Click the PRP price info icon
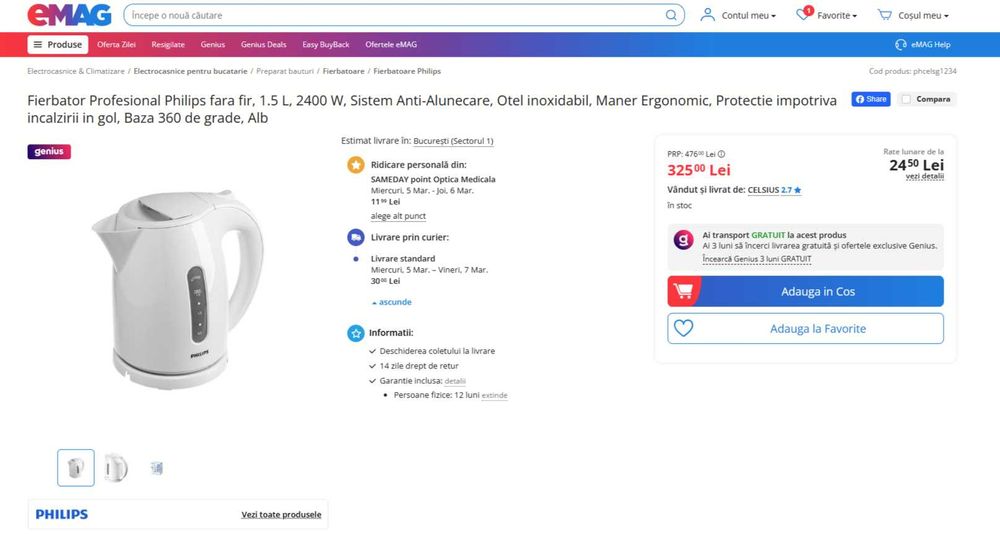The height and width of the screenshot is (550, 1000). pos(721,154)
